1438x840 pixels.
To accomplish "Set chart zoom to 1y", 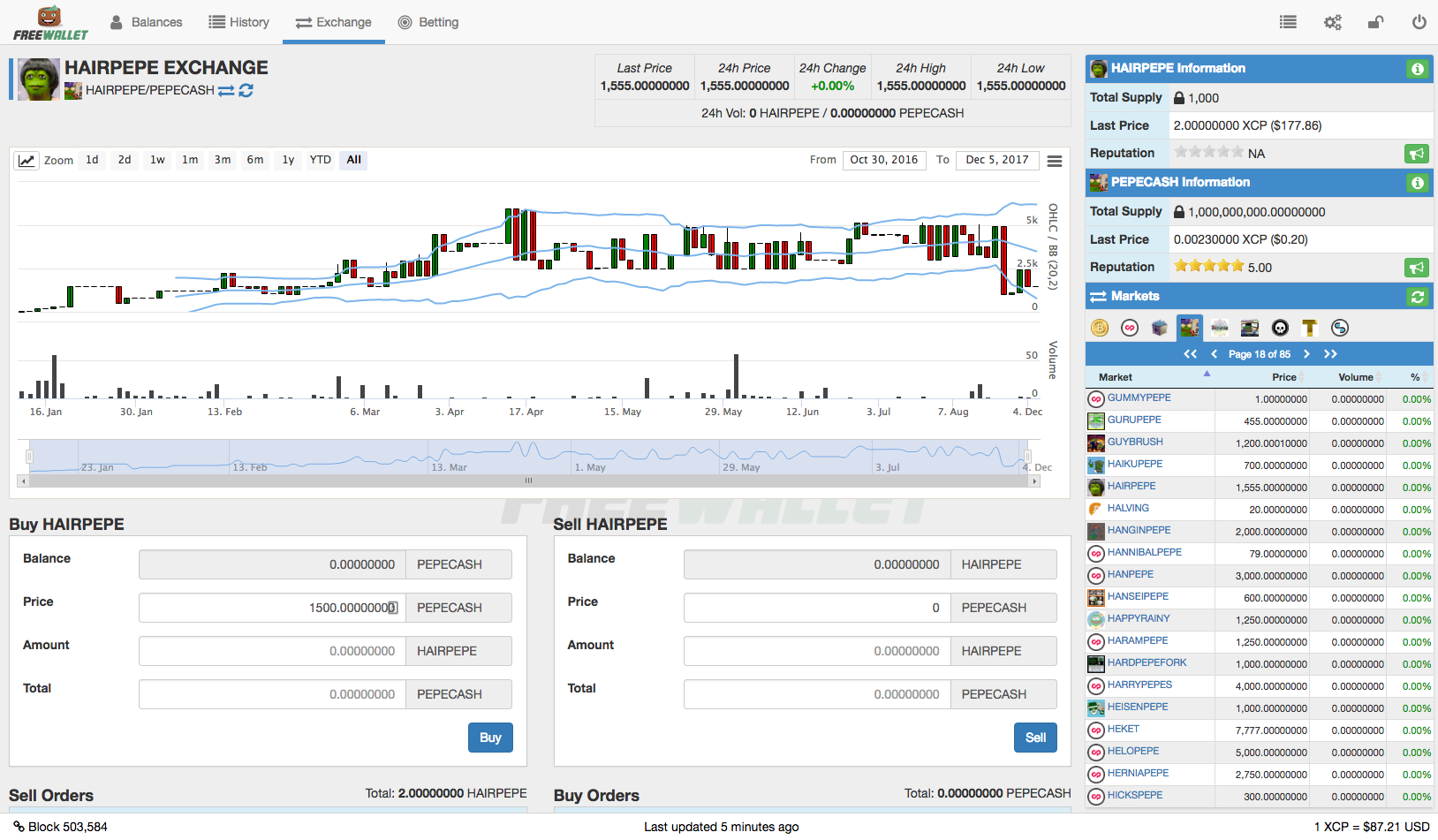I will point(288,160).
